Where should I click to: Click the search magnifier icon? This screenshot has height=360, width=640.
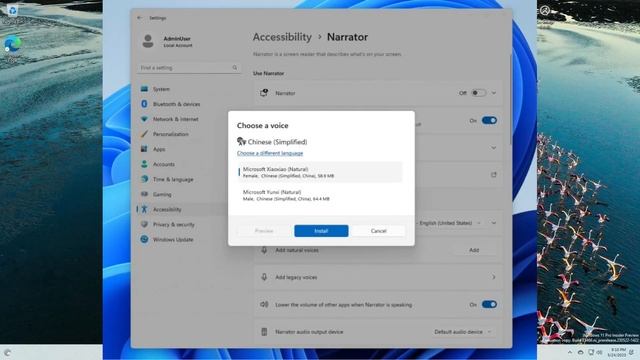235,68
